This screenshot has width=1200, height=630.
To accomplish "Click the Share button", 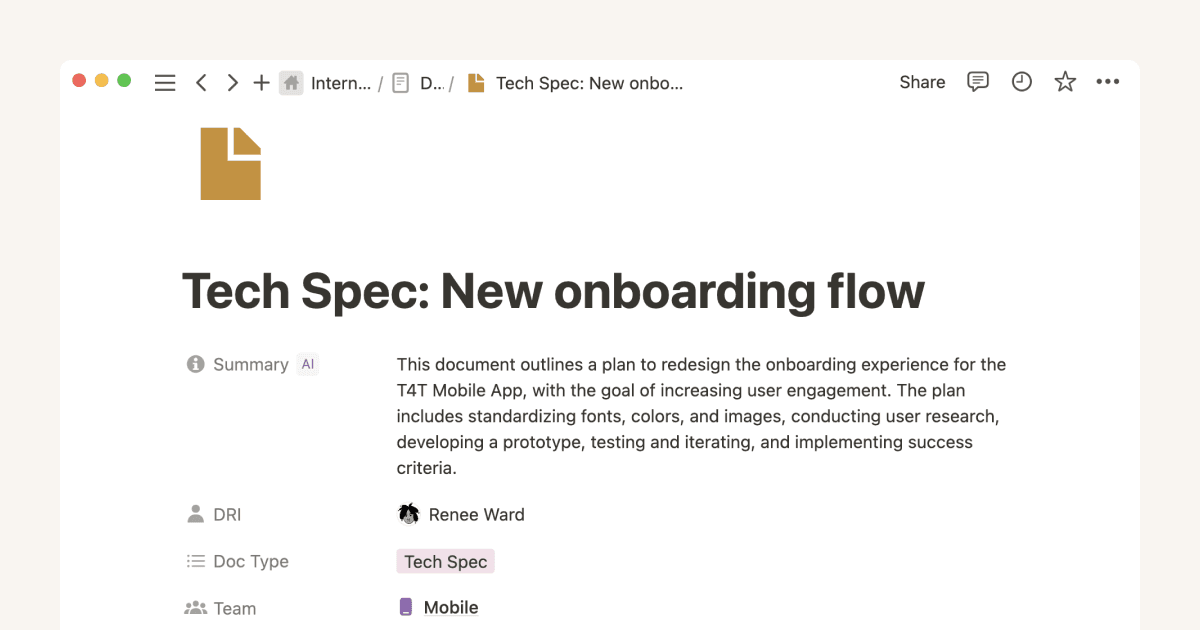I will [x=921, y=82].
